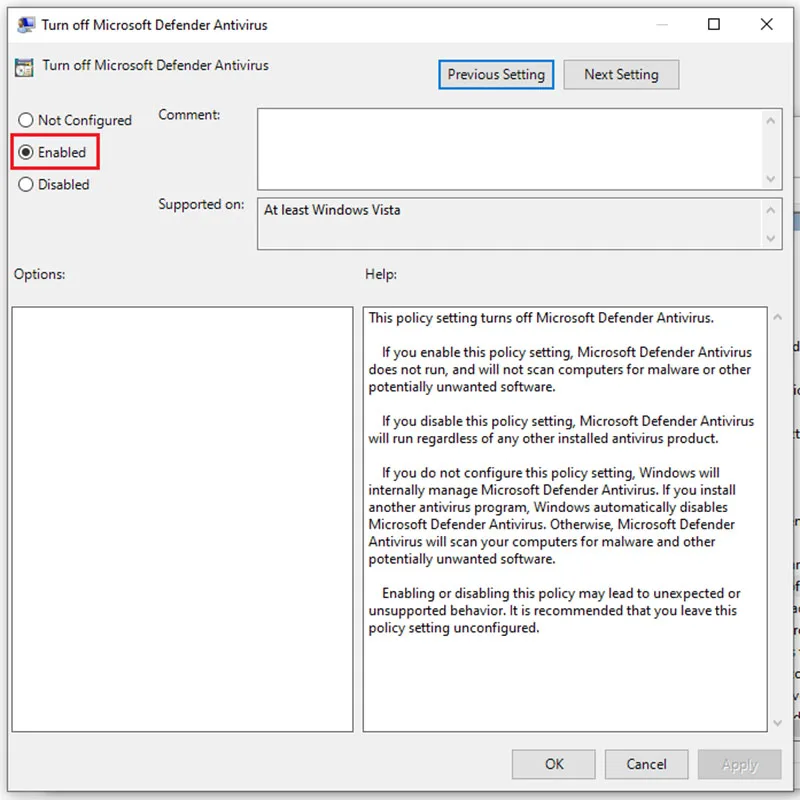The height and width of the screenshot is (800, 800).
Task: Click the Previous Setting button
Action: tap(496, 74)
